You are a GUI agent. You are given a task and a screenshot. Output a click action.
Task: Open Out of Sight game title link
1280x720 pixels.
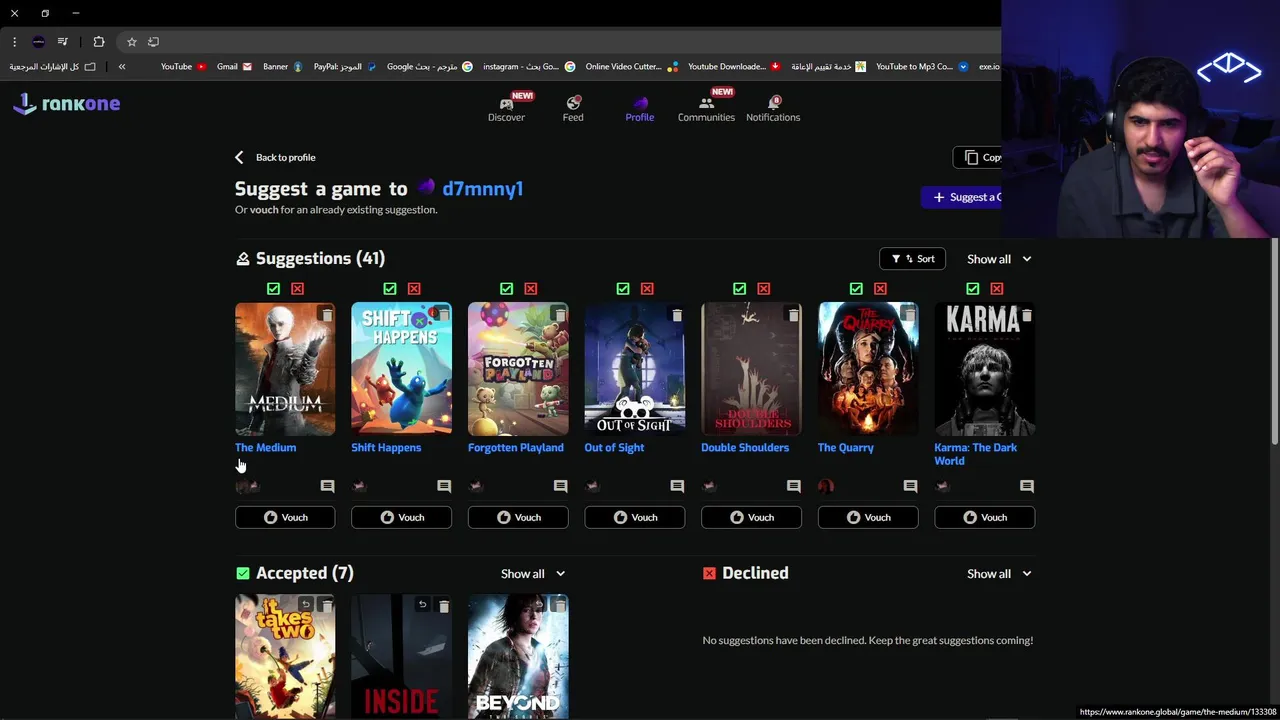(614, 448)
